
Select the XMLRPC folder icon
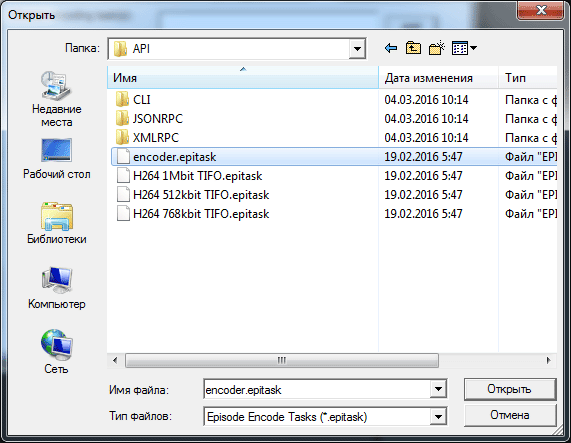coord(122,138)
